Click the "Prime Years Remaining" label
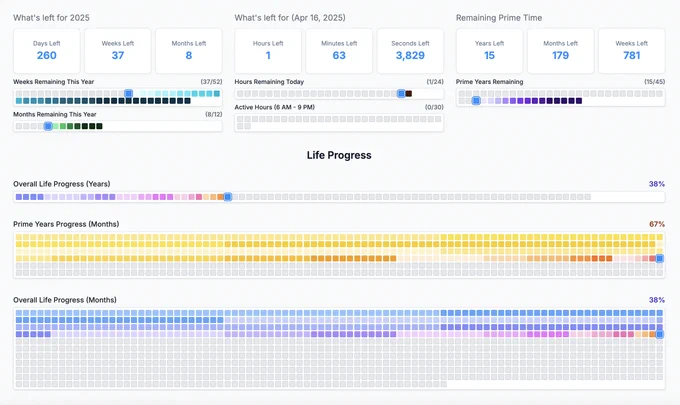Viewport: 680px width, 405px height. (x=489, y=82)
